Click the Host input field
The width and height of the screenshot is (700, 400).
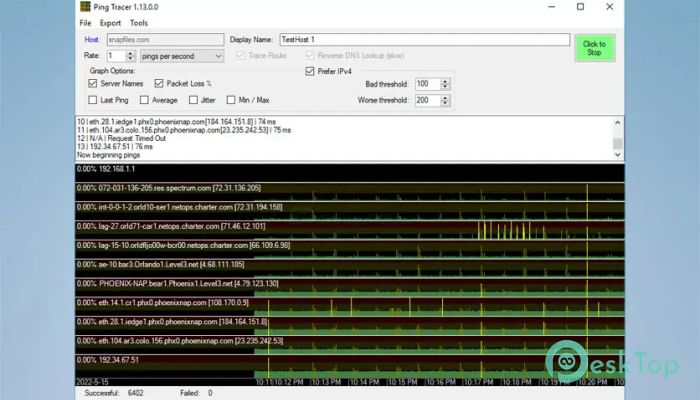[165, 40]
